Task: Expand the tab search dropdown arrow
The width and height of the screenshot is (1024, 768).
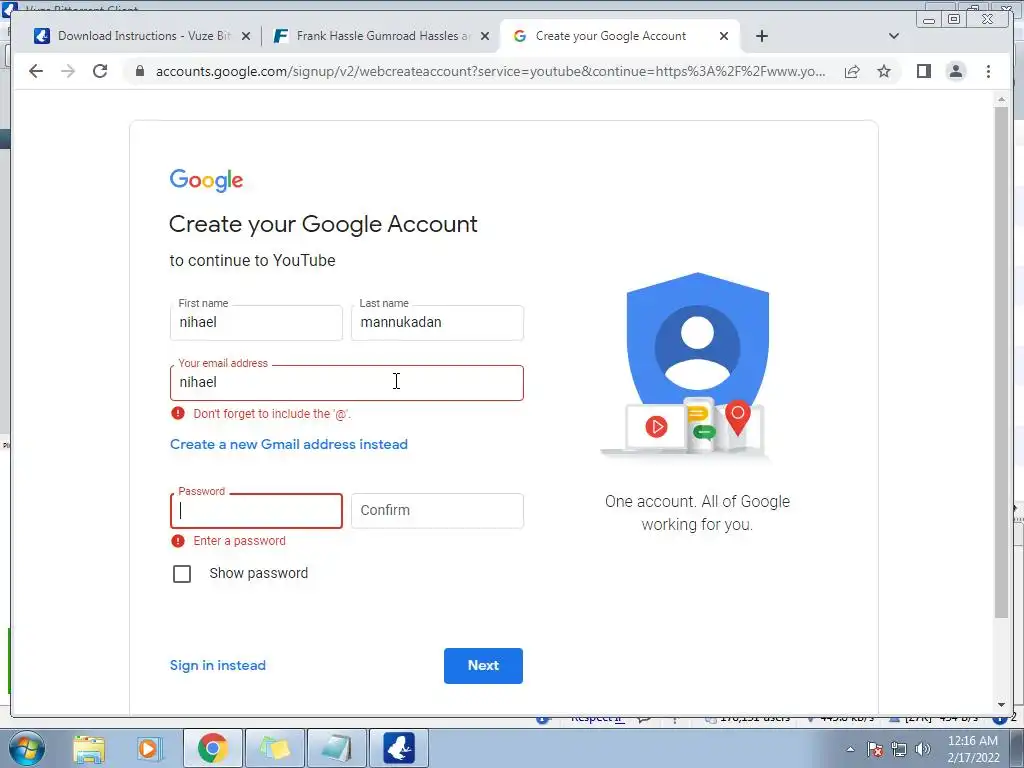Action: point(894,36)
